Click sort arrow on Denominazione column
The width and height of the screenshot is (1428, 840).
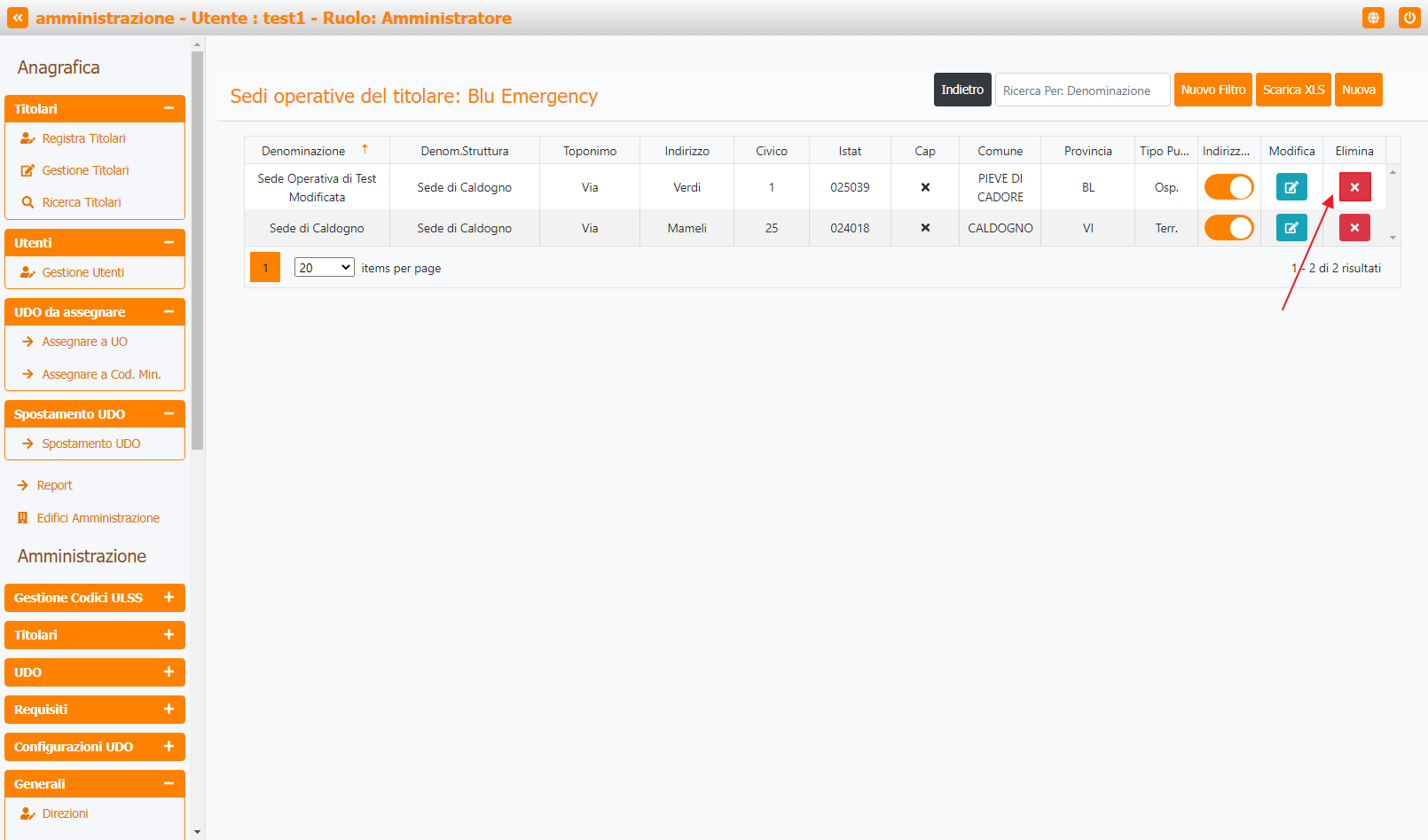point(365,149)
